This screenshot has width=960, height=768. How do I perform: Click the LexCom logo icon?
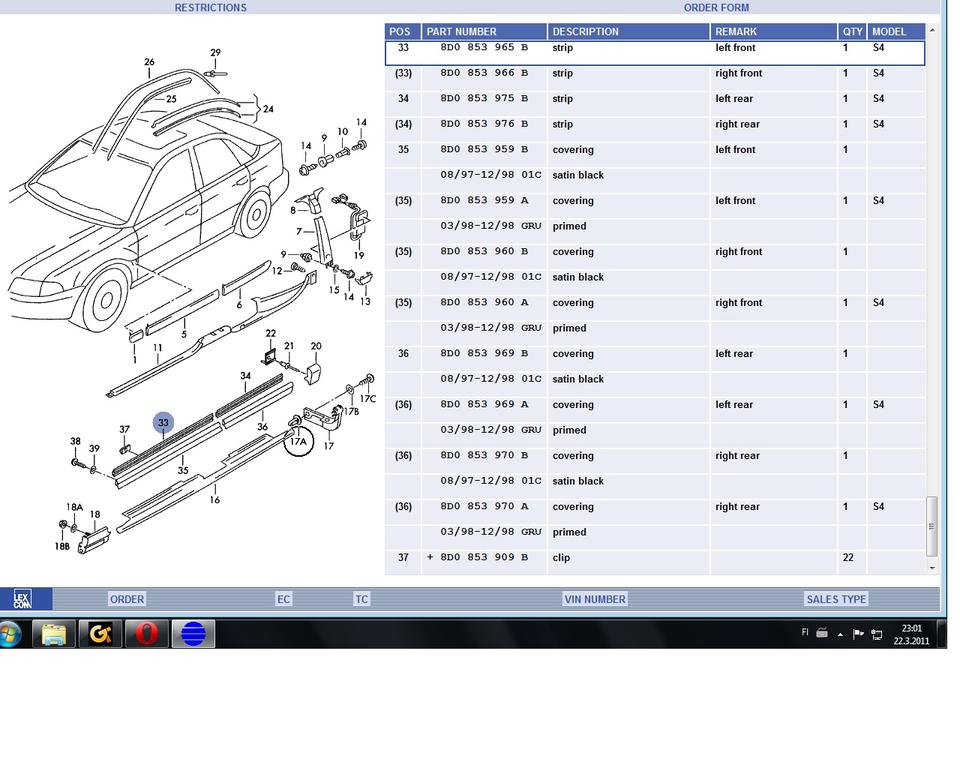pos(22,599)
